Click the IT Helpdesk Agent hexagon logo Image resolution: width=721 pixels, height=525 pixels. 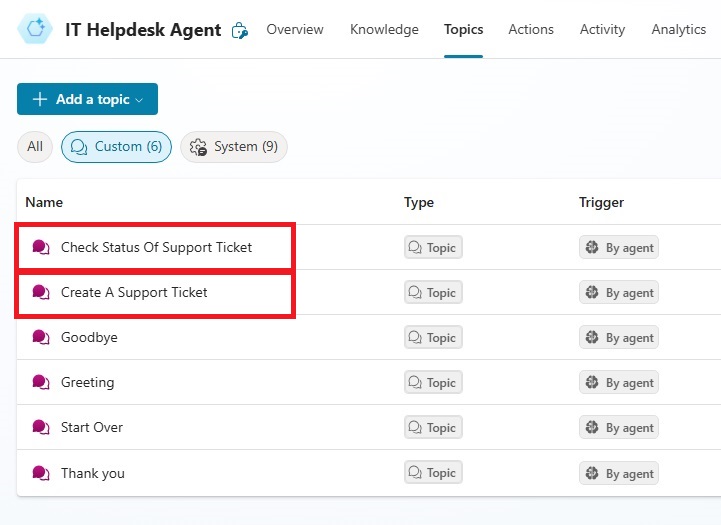click(x=35, y=29)
